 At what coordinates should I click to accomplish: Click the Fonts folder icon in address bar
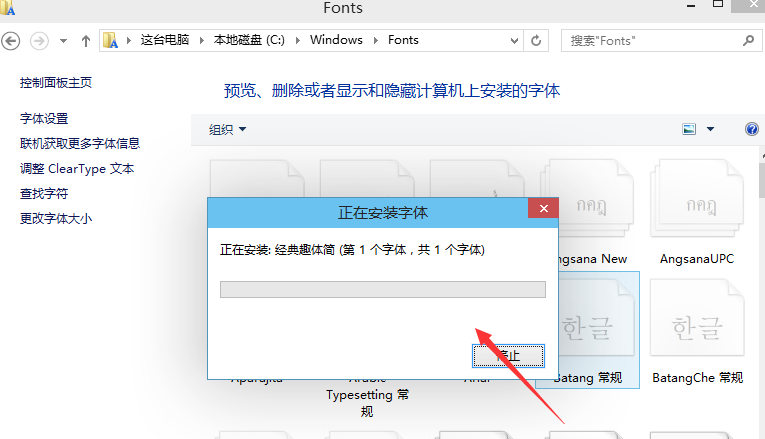112,41
